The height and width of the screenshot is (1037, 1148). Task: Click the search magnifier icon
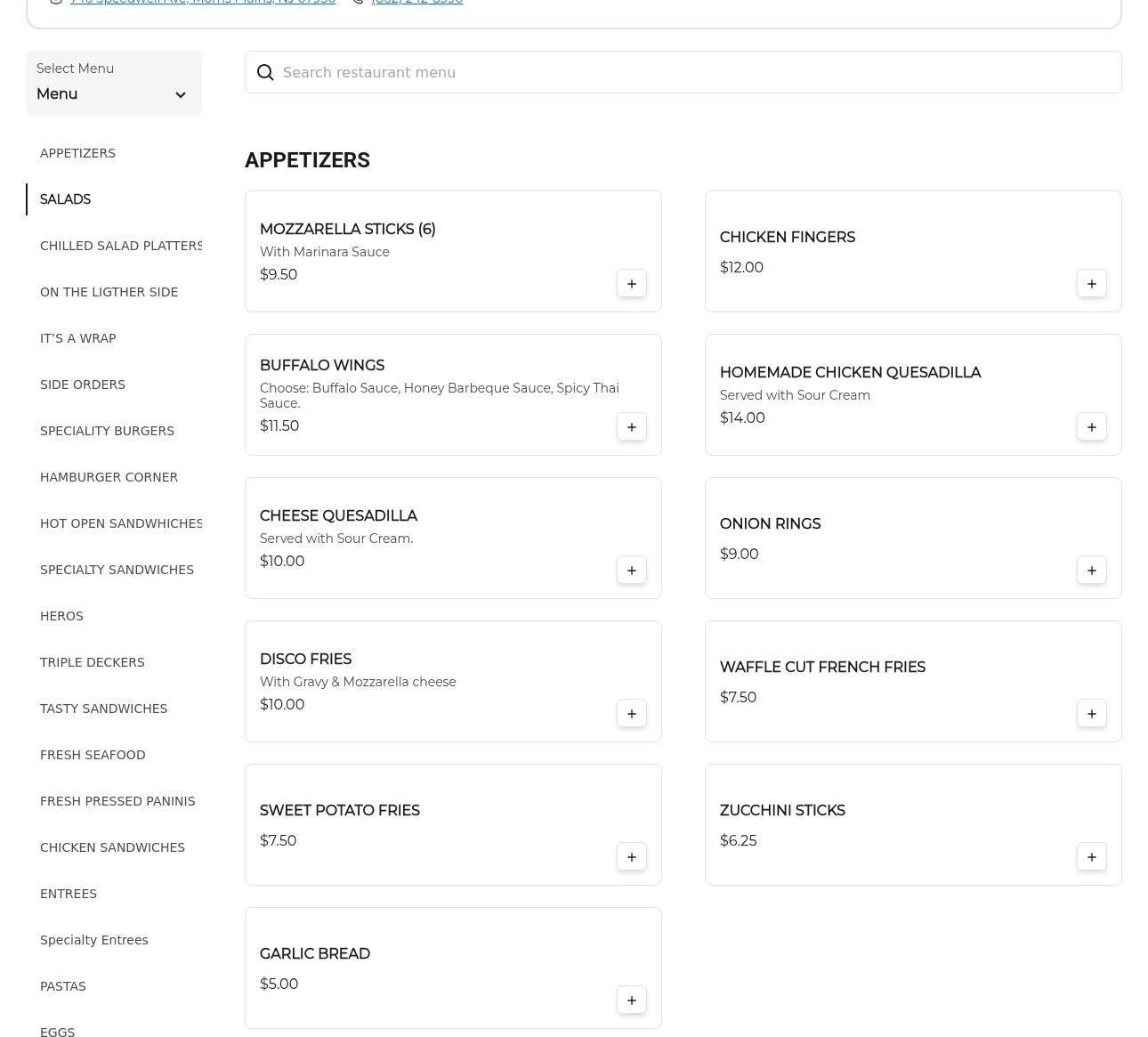click(265, 73)
